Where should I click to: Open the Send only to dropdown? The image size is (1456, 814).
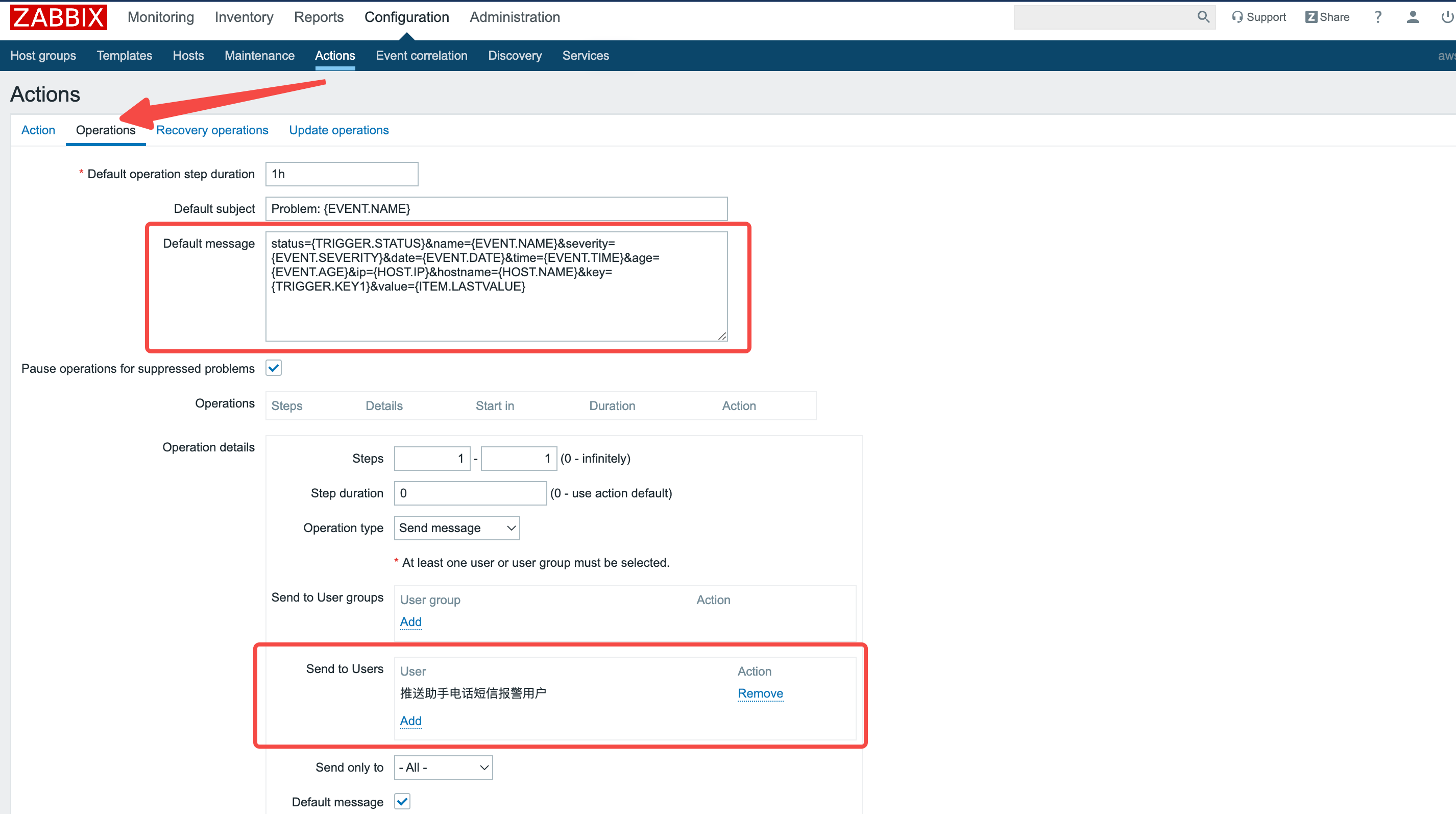coord(443,768)
